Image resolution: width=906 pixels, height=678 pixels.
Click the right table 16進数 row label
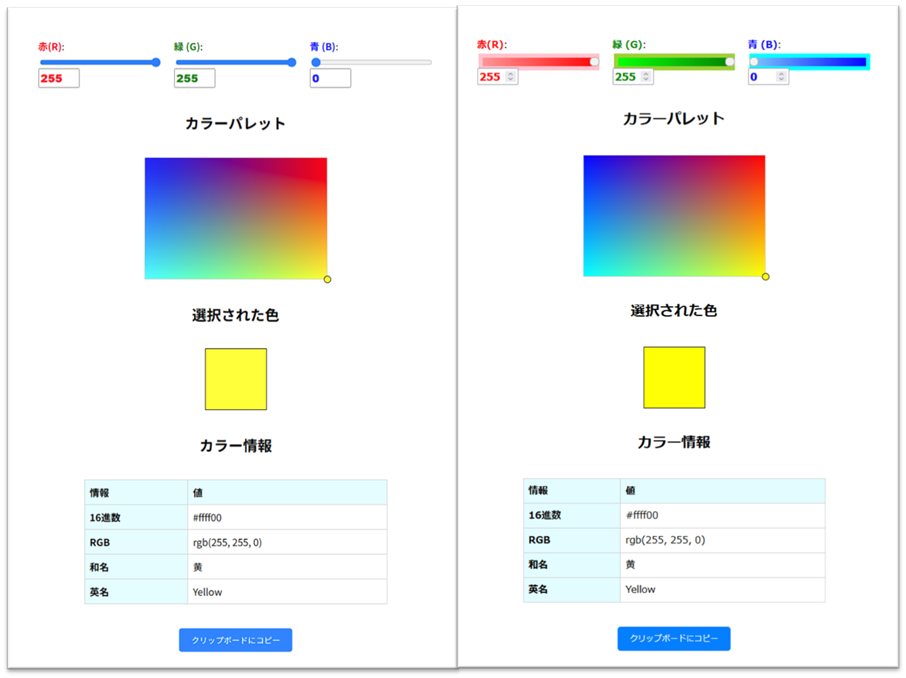coord(544,515)
